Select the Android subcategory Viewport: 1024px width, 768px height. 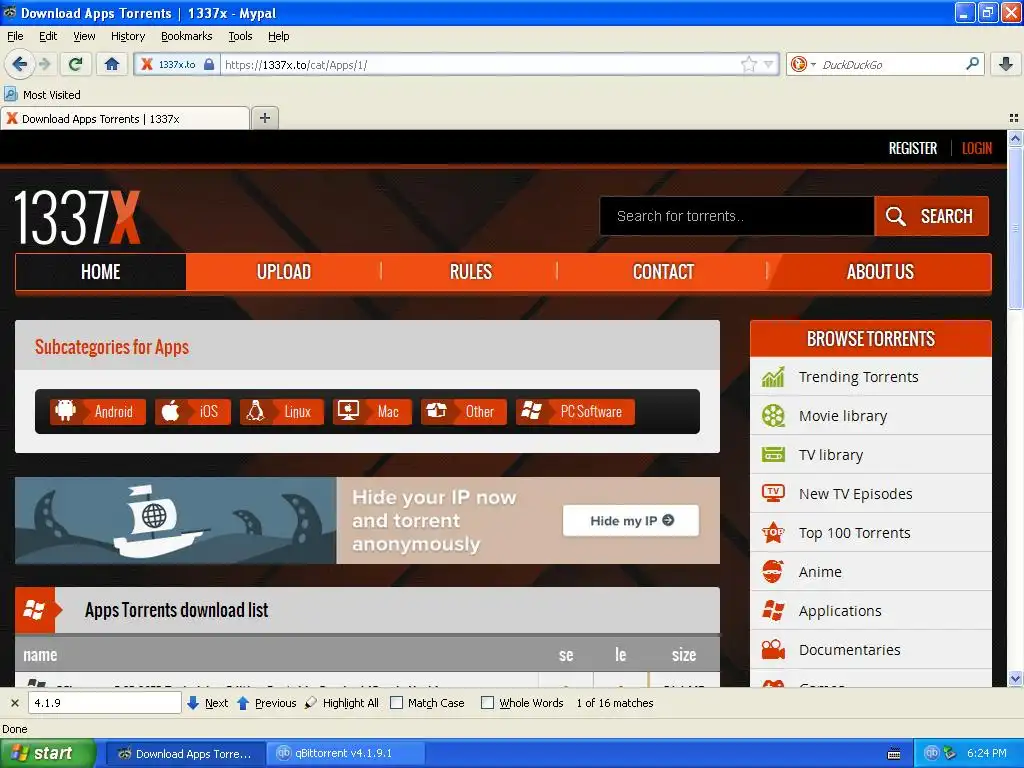[98, 411]
